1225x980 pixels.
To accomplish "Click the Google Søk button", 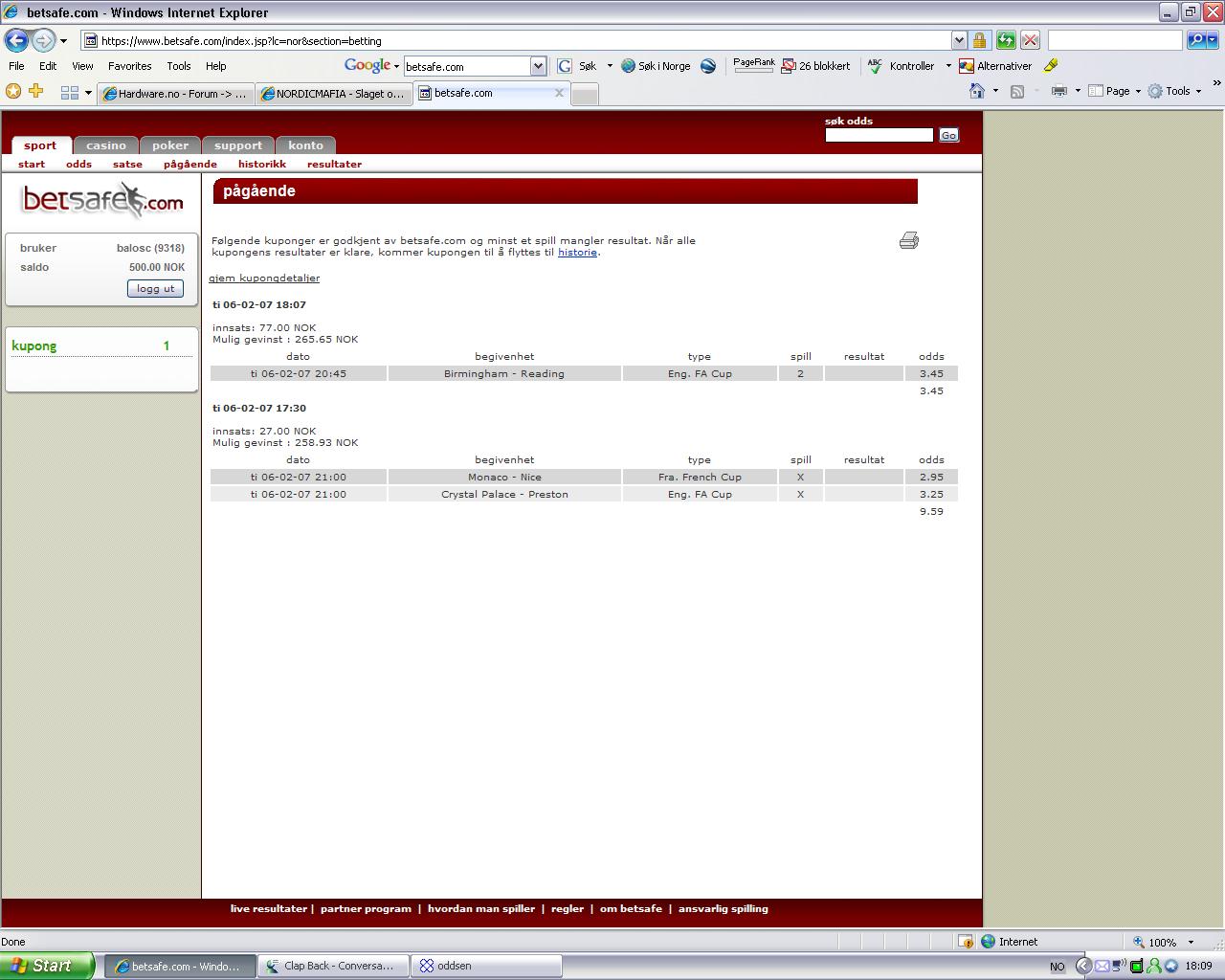I will tap(579, 66).
